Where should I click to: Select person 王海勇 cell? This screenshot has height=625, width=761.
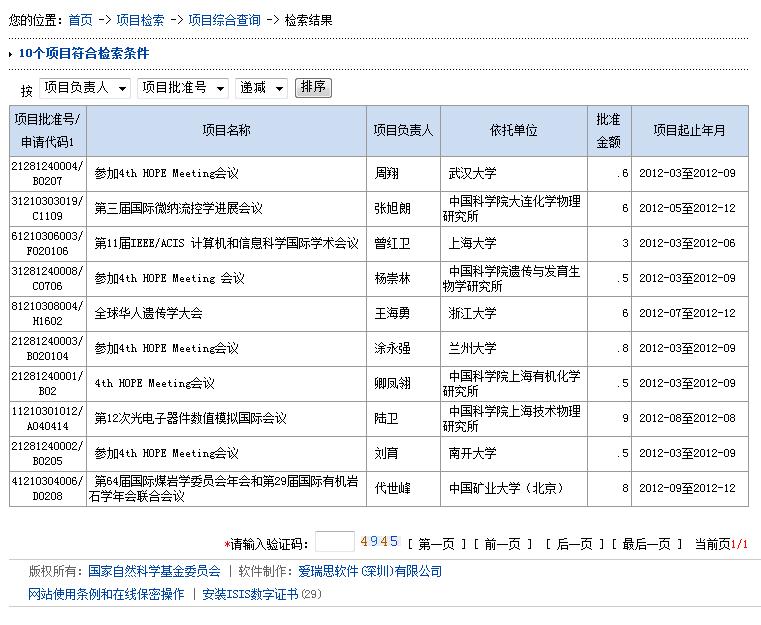pos(403,313)
